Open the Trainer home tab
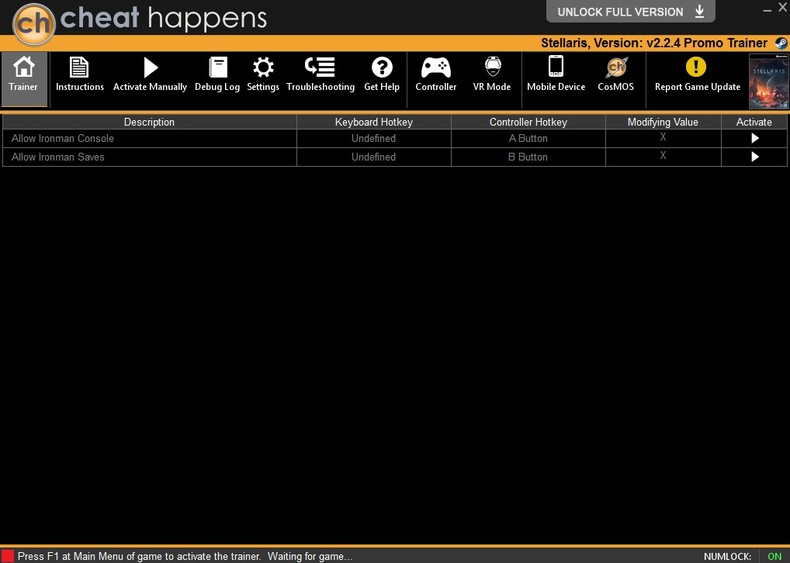The width and height of the screenshot is (790, 563). point(24,79)
